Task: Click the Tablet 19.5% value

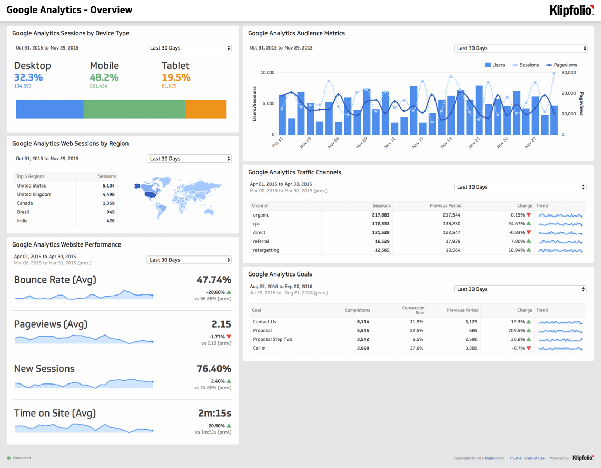Action: coord(176,77)
